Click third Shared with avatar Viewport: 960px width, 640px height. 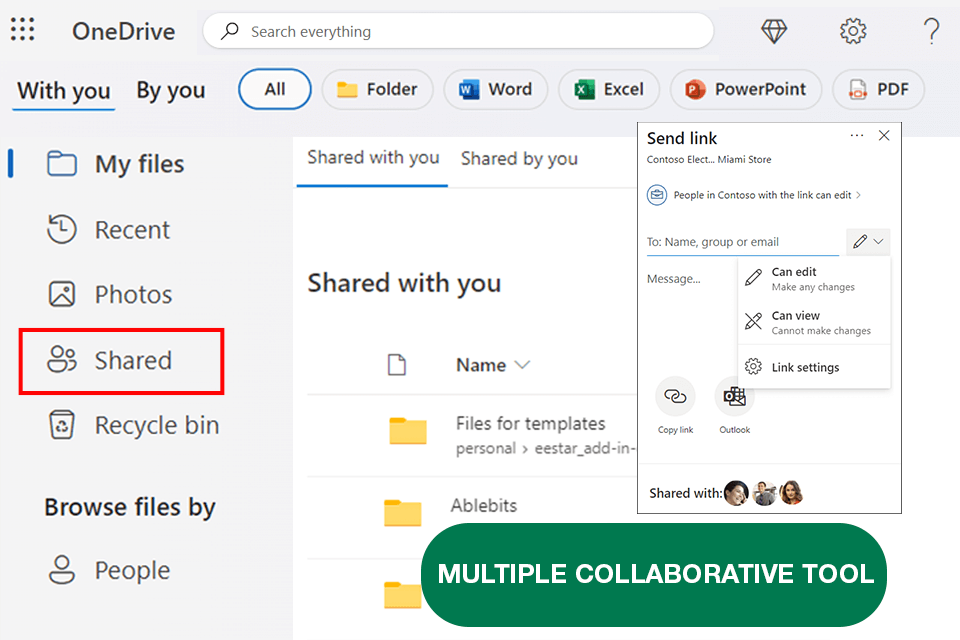click(792, 493)
